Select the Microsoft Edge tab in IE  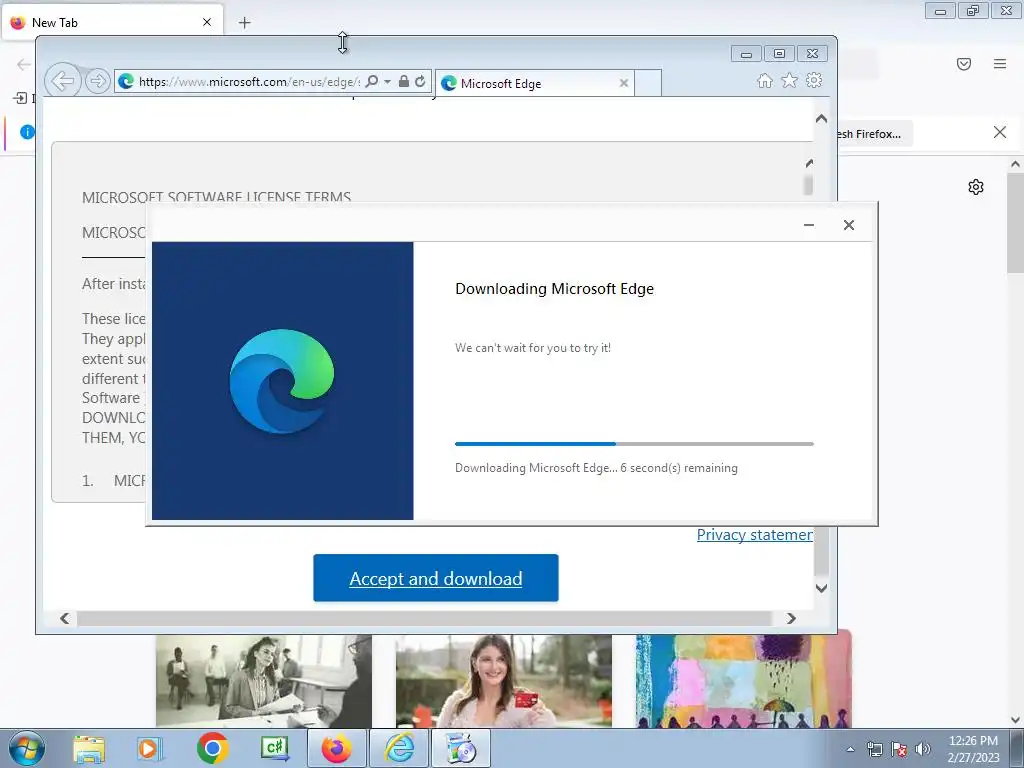pyautogui.click(x=534, y=83)
